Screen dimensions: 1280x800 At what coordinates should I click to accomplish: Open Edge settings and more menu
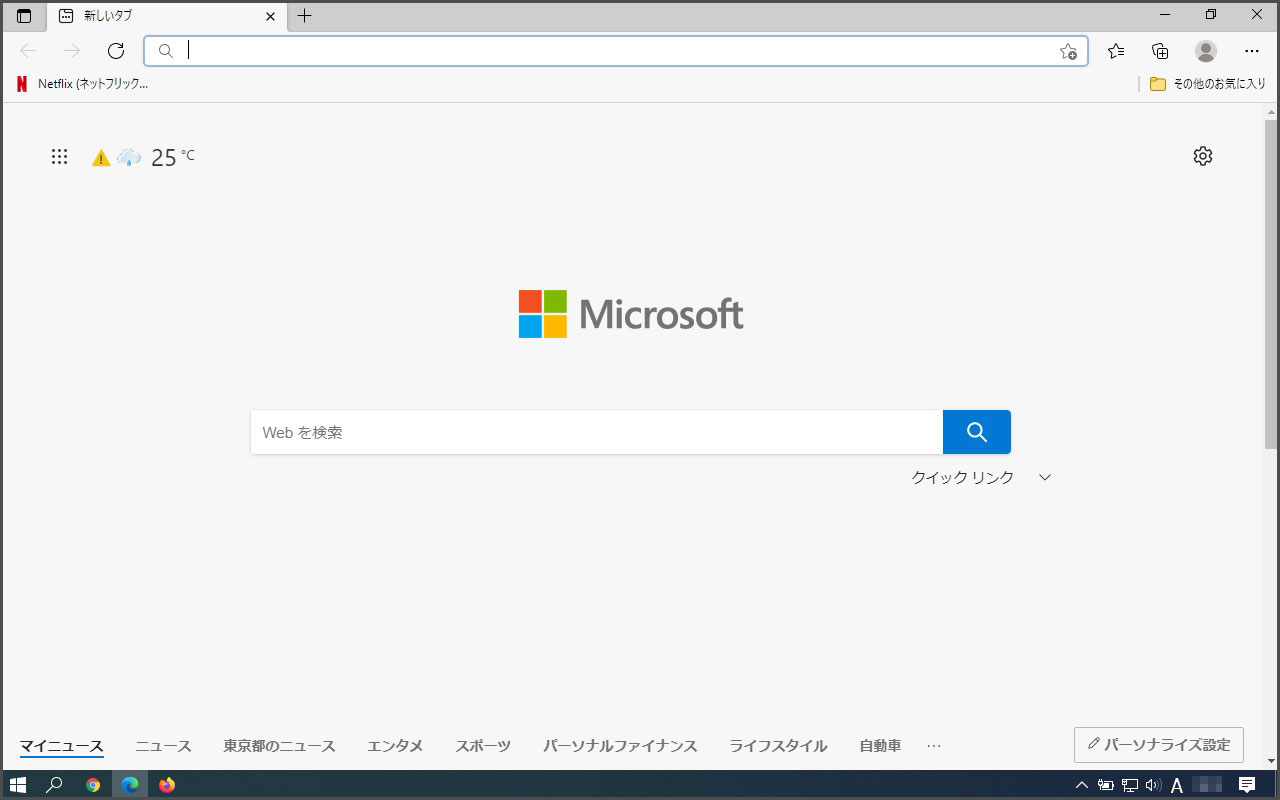[x=1252, y=51]
